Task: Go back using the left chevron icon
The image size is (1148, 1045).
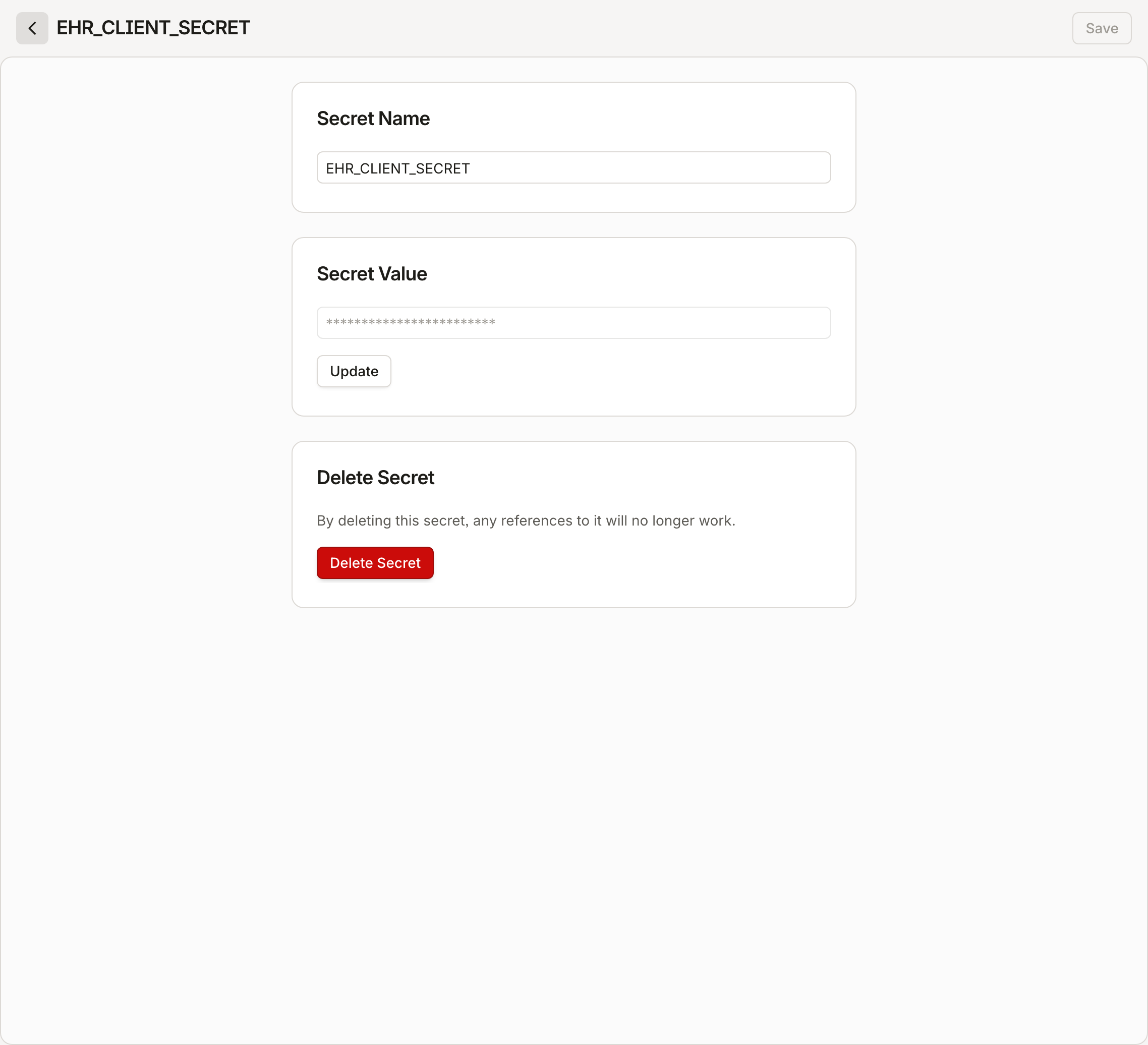Action: (x=32, y=28)
